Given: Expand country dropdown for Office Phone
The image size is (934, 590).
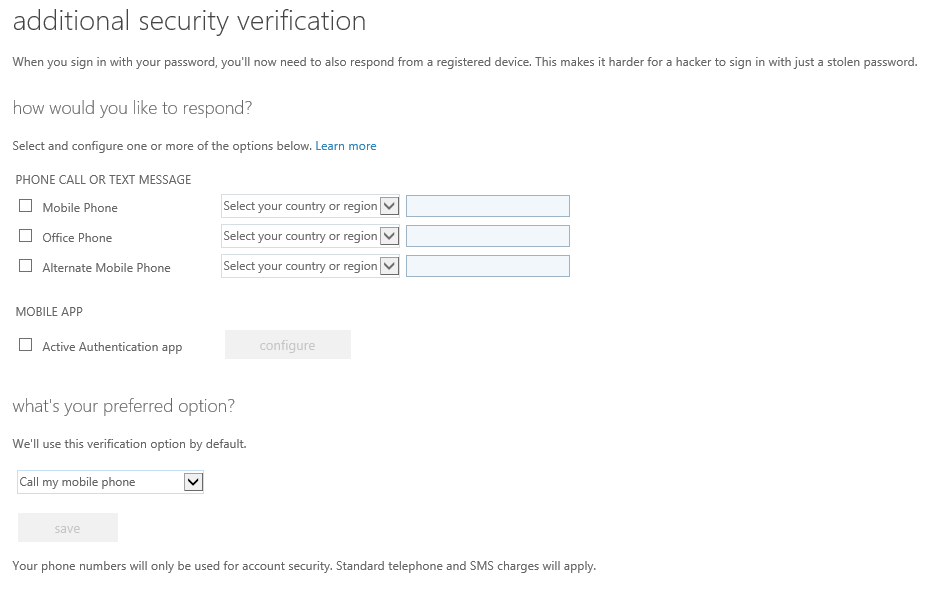Looking at the screenshot, I should [x=310, y=237].
